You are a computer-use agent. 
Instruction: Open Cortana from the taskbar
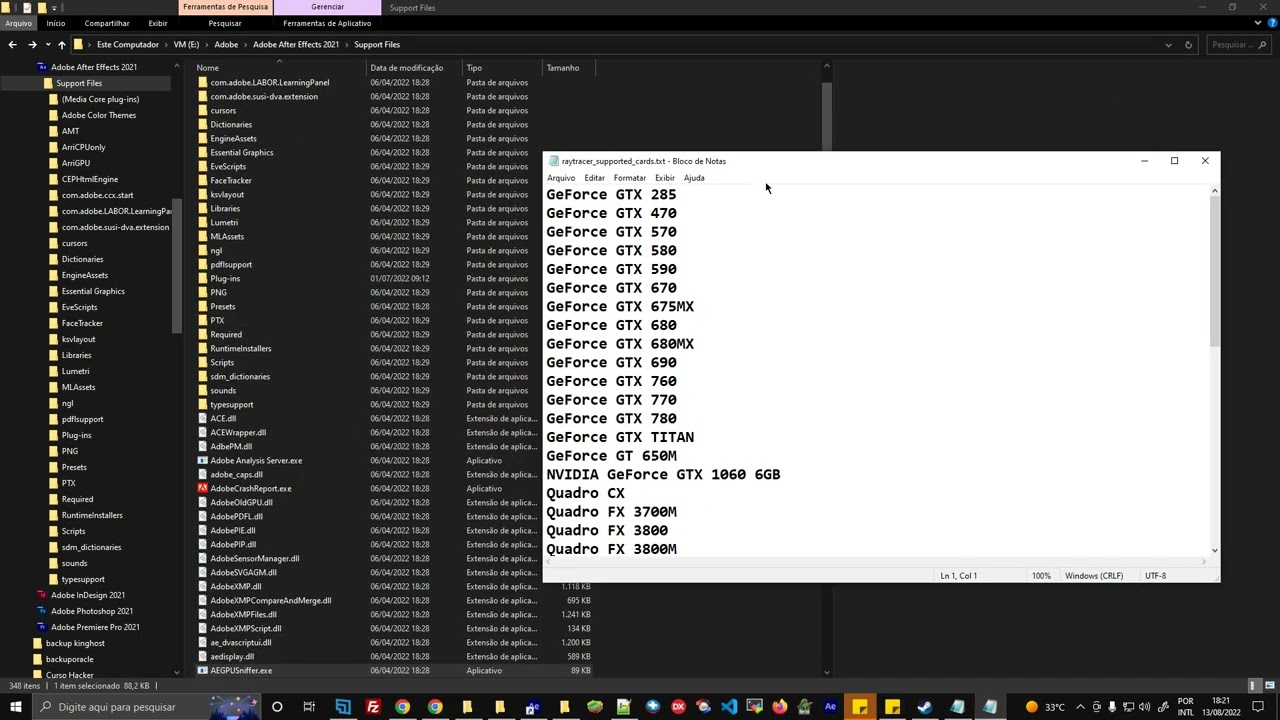[x=277, y=707]
